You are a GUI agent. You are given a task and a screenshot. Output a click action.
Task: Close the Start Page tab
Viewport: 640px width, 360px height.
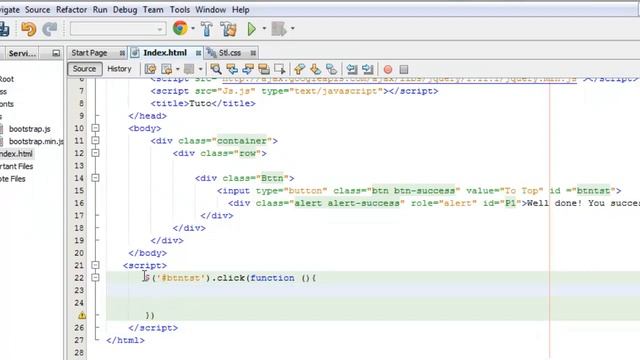pyautogui.click(x=122, y=53)
